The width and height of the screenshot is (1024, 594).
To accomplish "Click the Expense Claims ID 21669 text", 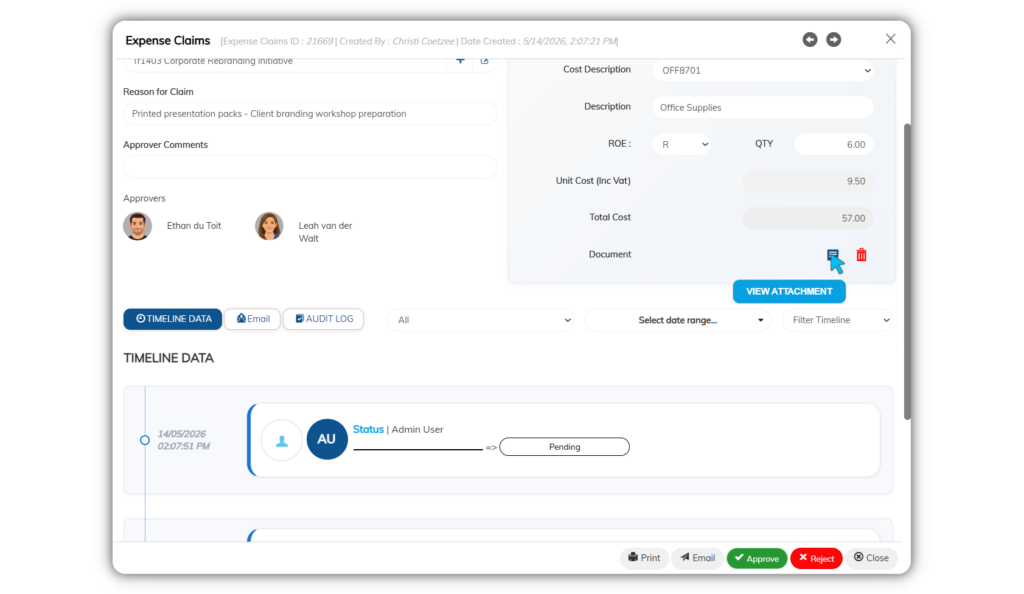I will [278, 41].
